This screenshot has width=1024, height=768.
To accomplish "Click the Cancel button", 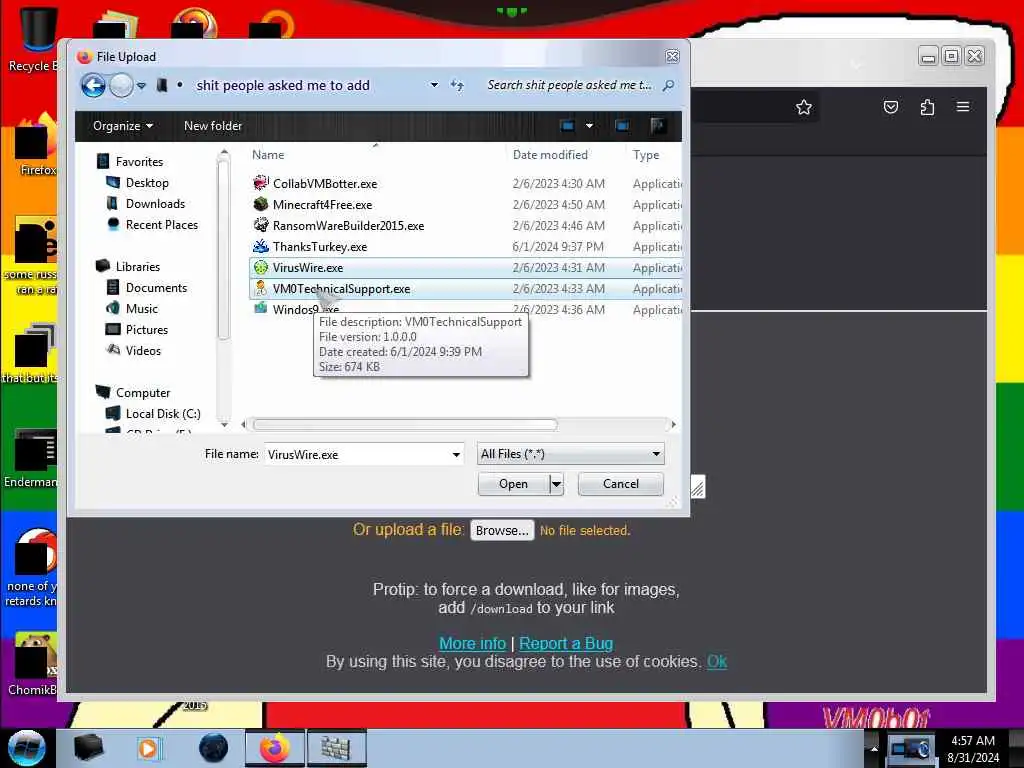I will click(x=620, y=483).
